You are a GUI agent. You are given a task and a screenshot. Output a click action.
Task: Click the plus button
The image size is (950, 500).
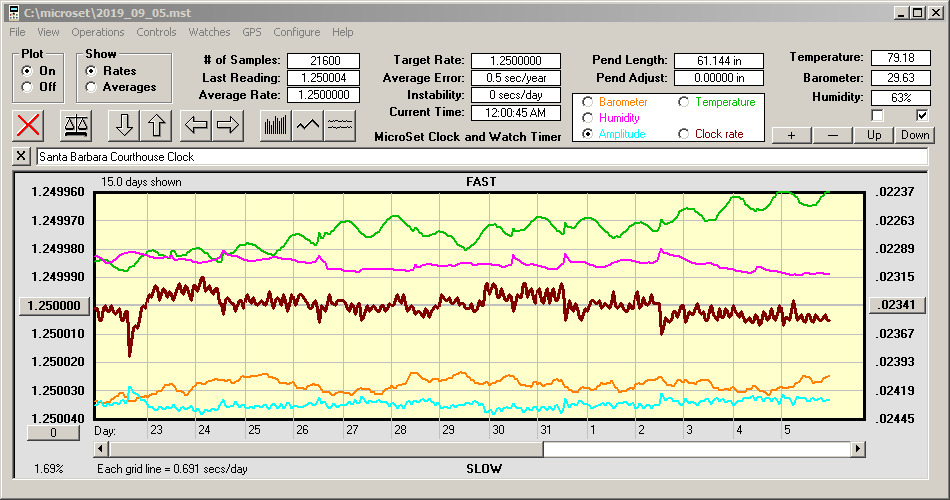791,135
